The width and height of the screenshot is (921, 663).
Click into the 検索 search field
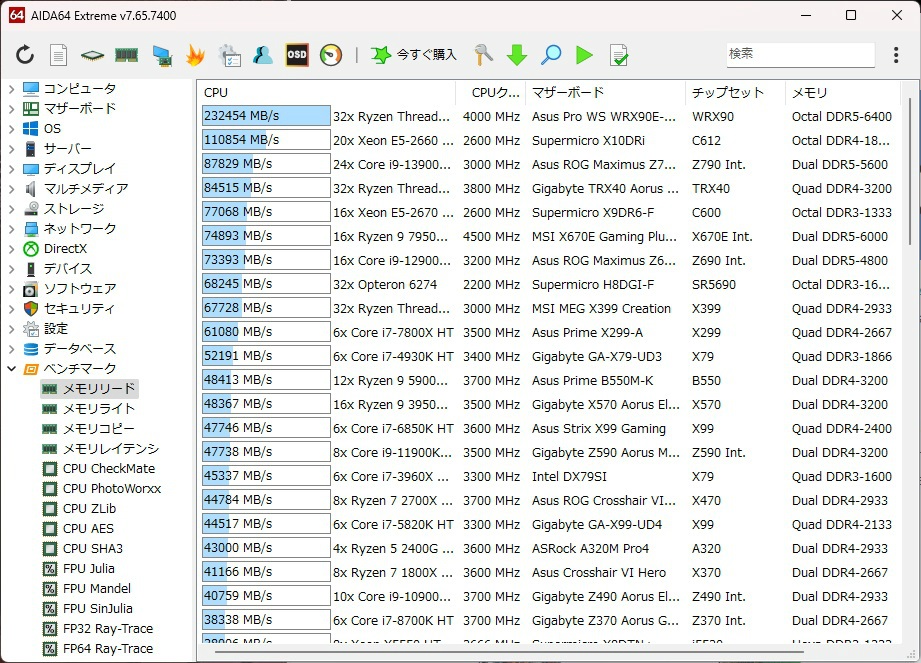click(799, 54)
